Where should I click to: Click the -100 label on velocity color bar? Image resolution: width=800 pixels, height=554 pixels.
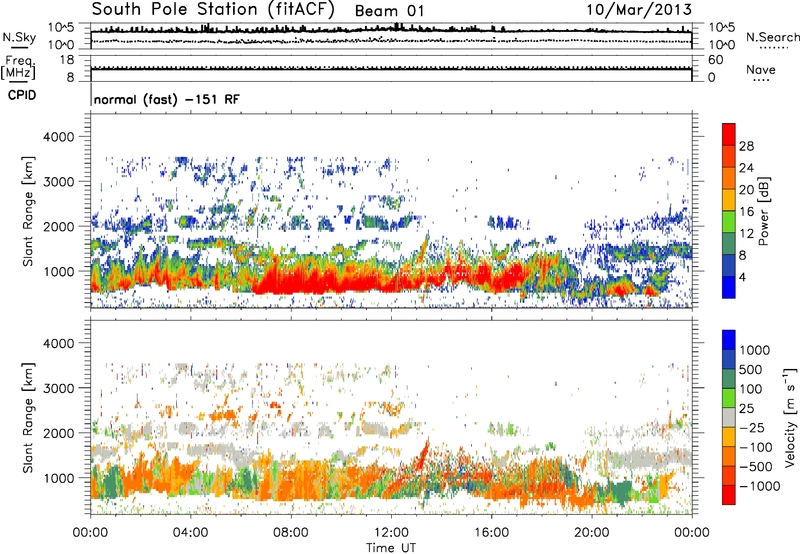(x=756, y=447)
